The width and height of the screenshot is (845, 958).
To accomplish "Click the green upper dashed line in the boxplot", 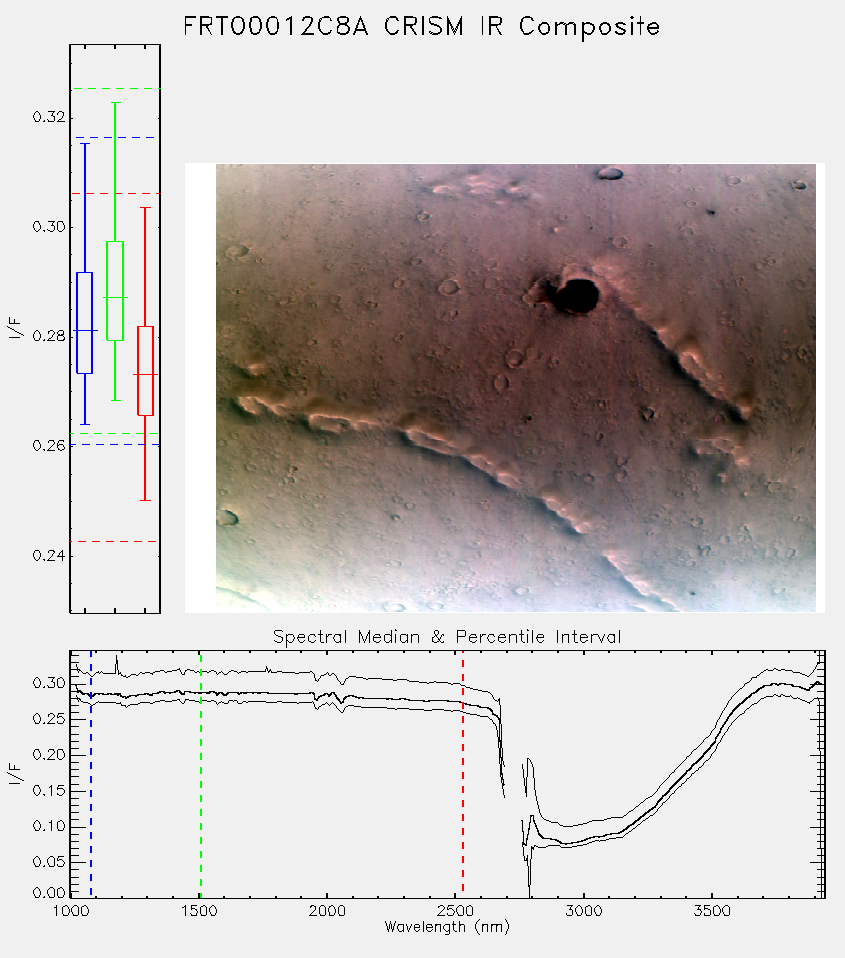I will [115, 89].
